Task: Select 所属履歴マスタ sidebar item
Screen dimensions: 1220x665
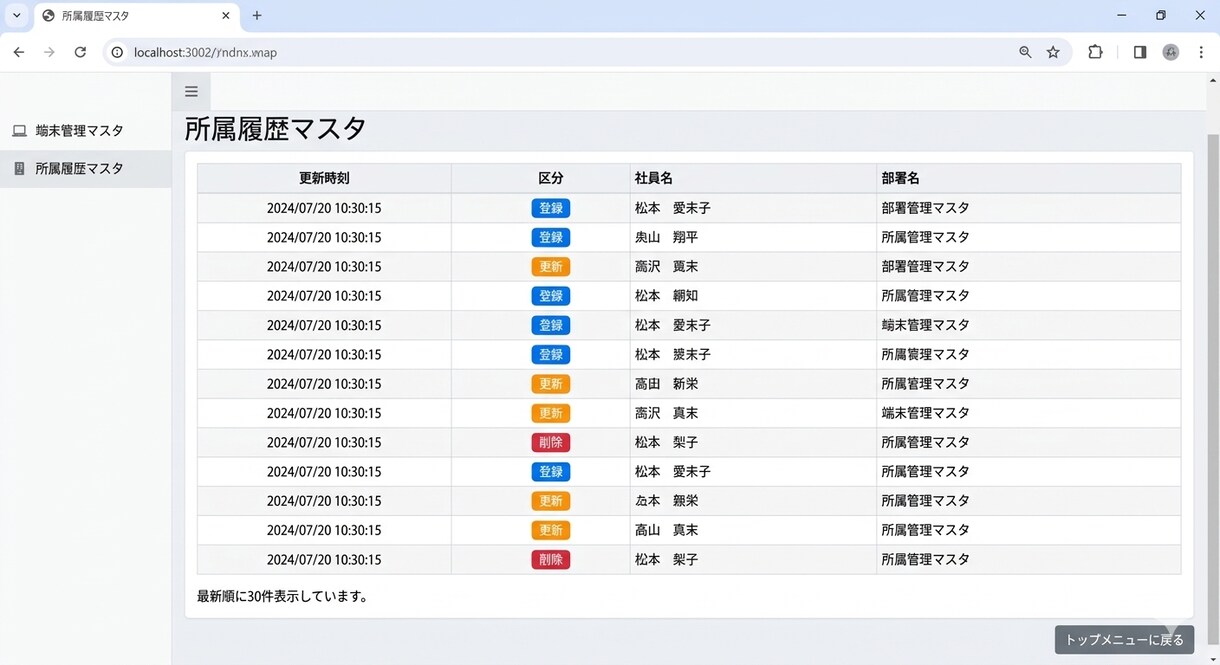Action: click(85, 169)
